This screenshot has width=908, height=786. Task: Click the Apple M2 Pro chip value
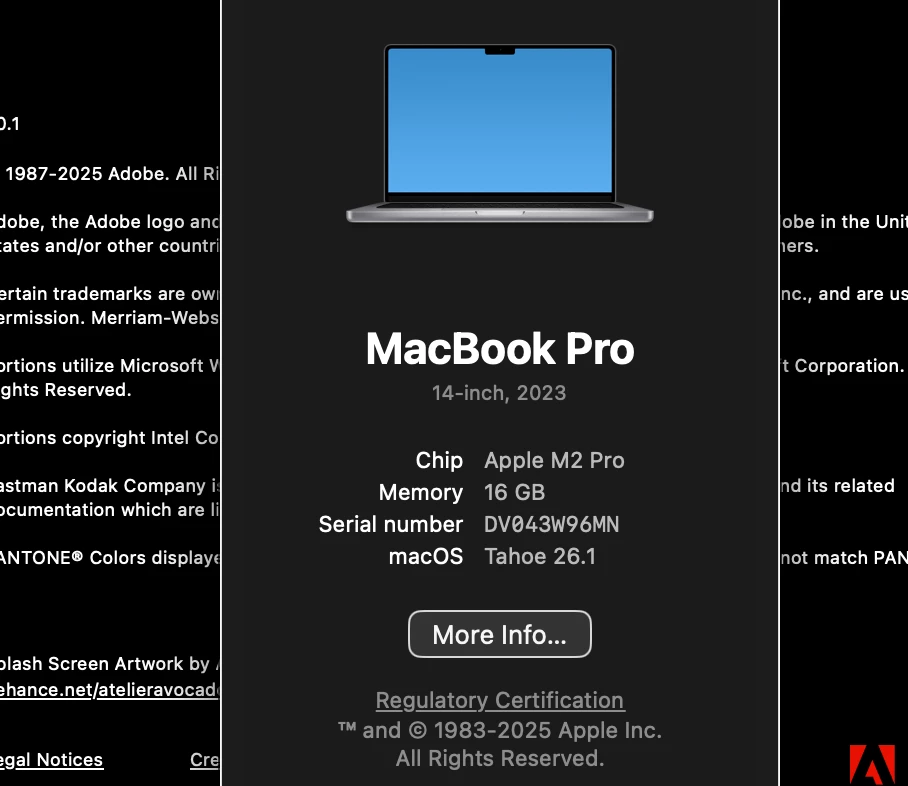click(554, 460)
